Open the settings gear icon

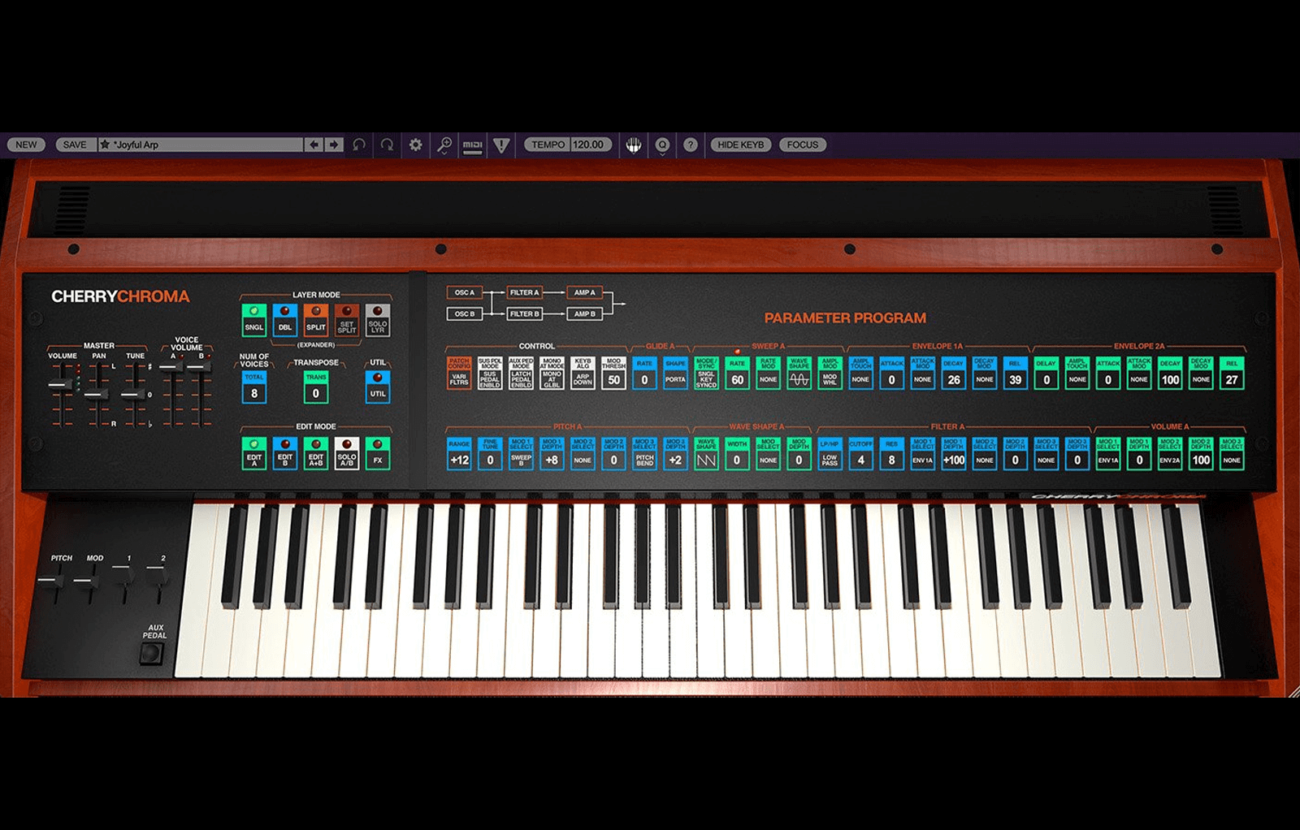[x=416, y=145]
